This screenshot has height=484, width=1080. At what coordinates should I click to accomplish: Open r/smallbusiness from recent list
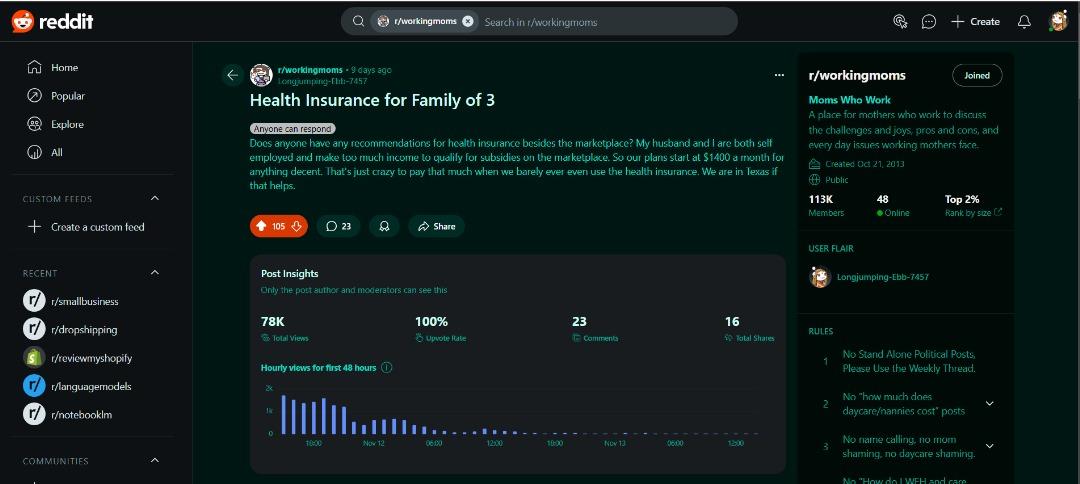[x=84, y=301]
